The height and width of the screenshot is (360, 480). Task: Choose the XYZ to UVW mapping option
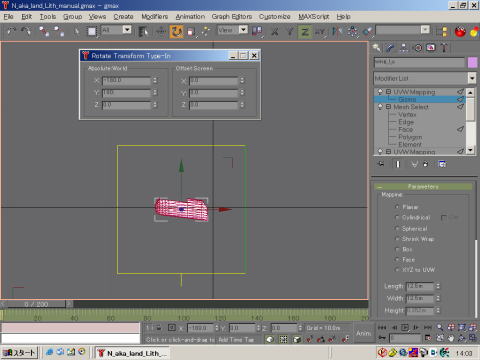[x=397, y=270]
